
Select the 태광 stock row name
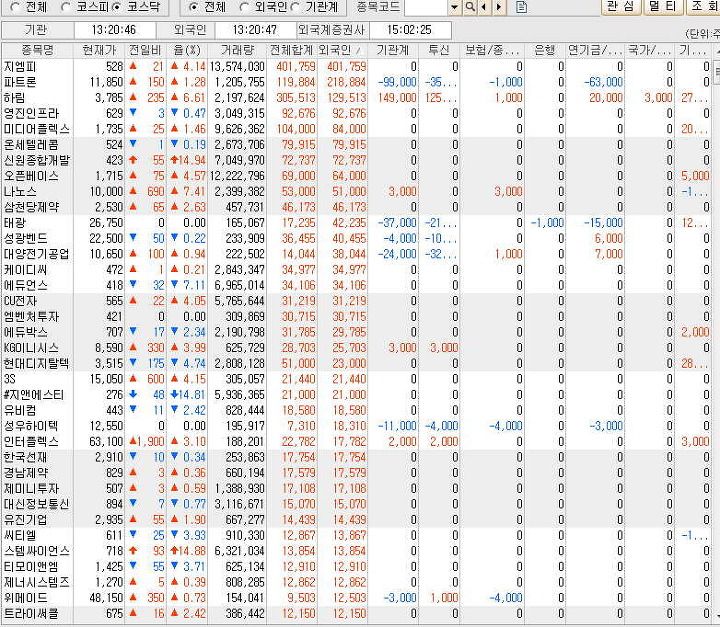pyautogui.click(x=15, y=223)
